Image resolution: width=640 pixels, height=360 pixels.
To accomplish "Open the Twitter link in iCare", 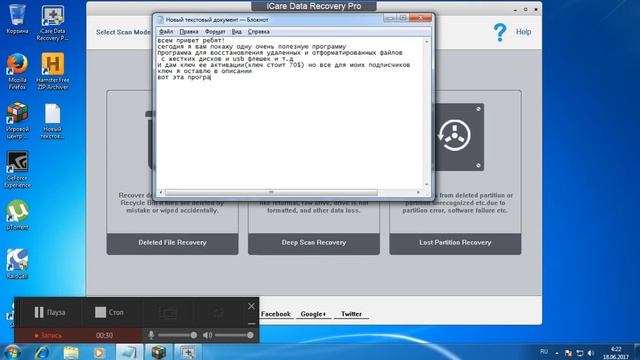I will (x=351, y=314).
